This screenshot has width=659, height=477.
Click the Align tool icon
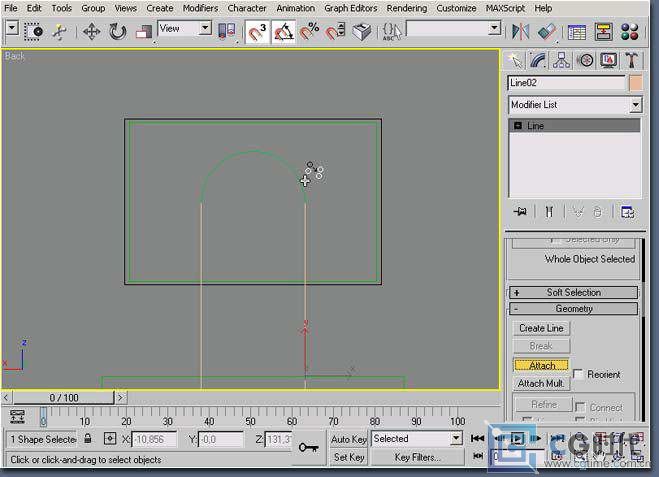click(x=546, y=32)
